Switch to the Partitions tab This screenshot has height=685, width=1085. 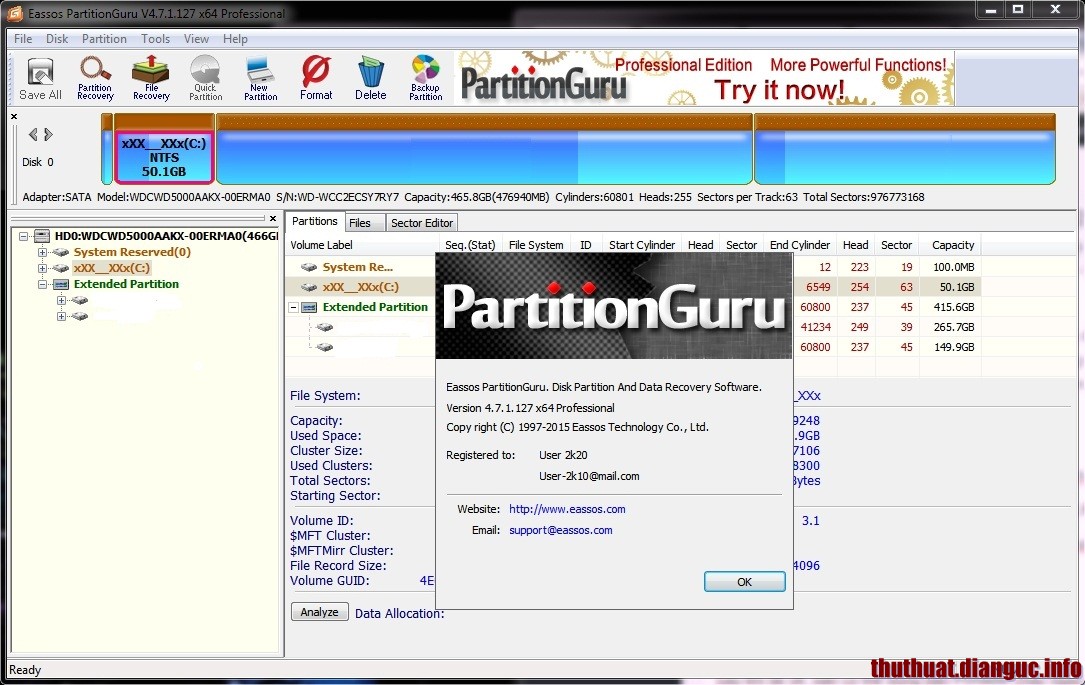pos(314,221)
